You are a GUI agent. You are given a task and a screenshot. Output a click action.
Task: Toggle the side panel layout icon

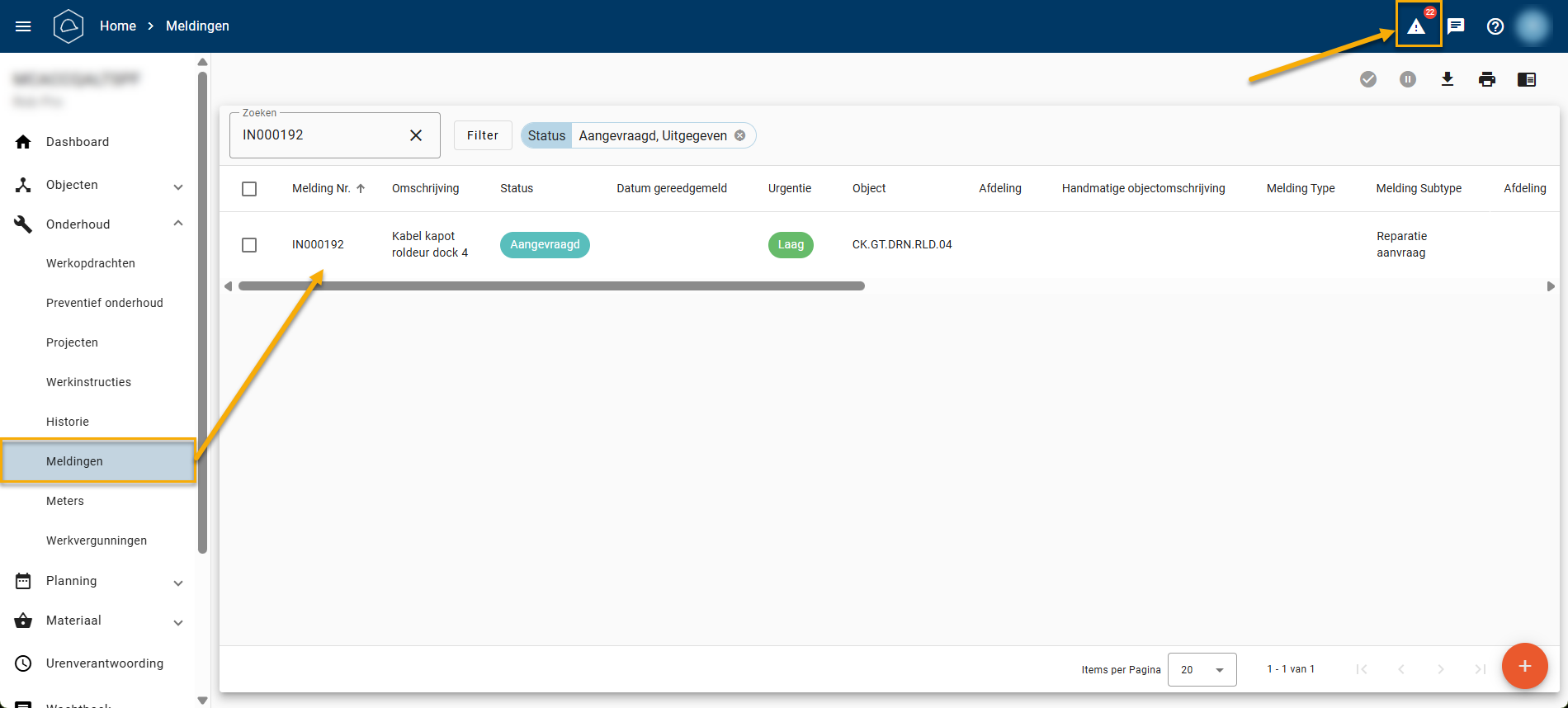(1526, 79)
